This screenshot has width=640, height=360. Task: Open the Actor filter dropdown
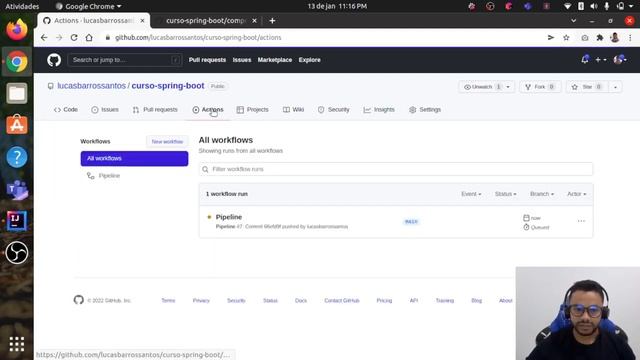click(576, 194)
